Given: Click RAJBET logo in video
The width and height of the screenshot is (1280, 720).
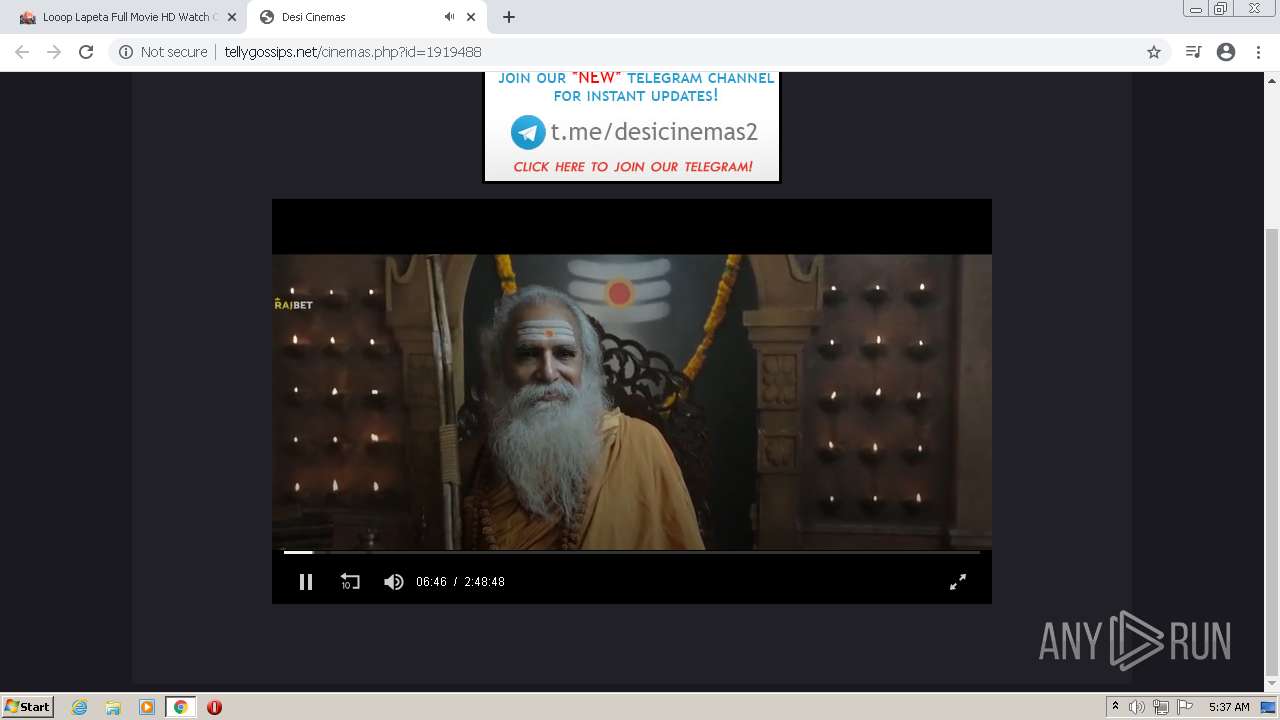Looking at the screenshot, I should 293,304.
